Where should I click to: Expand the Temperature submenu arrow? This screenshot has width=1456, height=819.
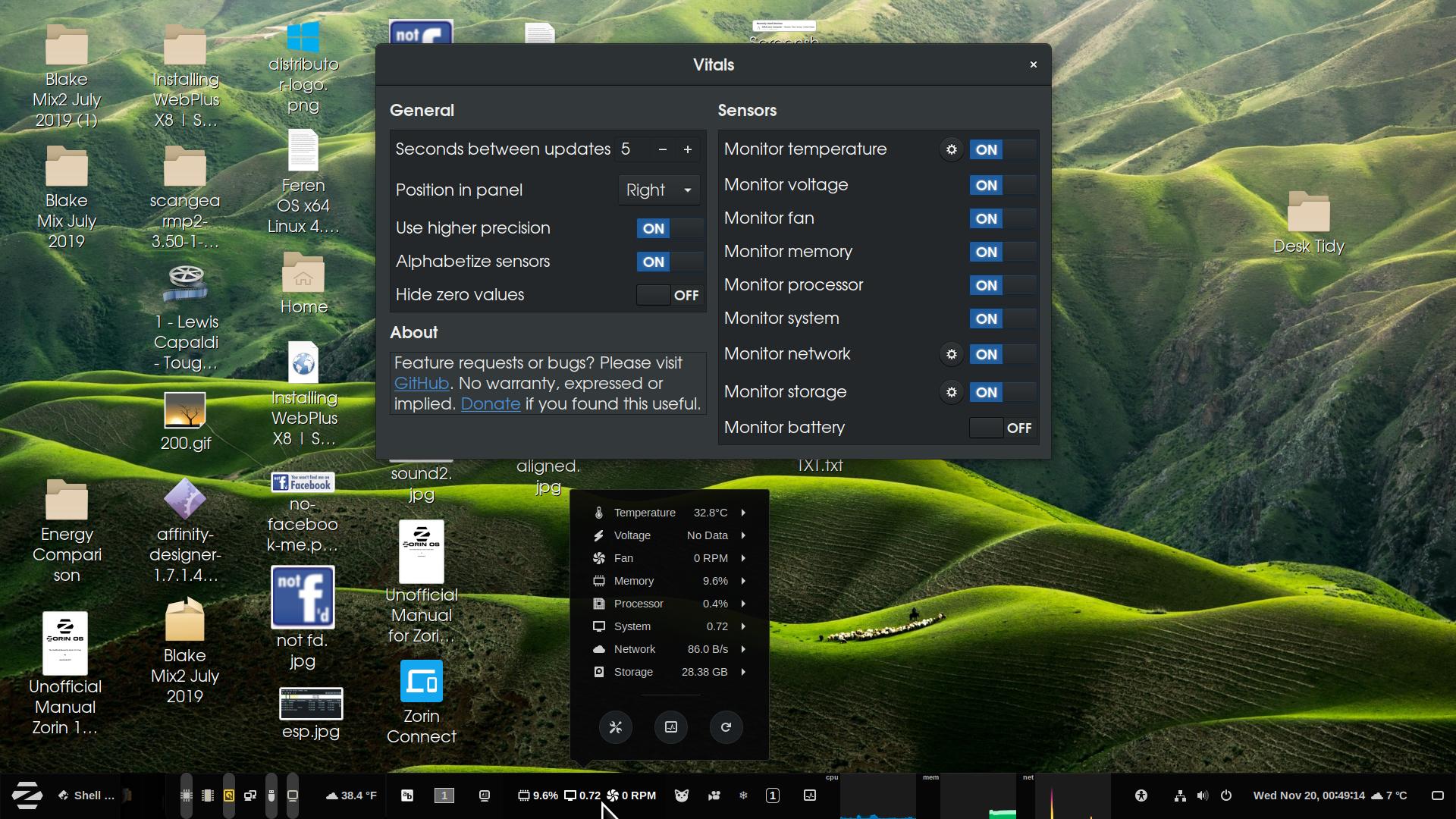click(x=743, y=513)
